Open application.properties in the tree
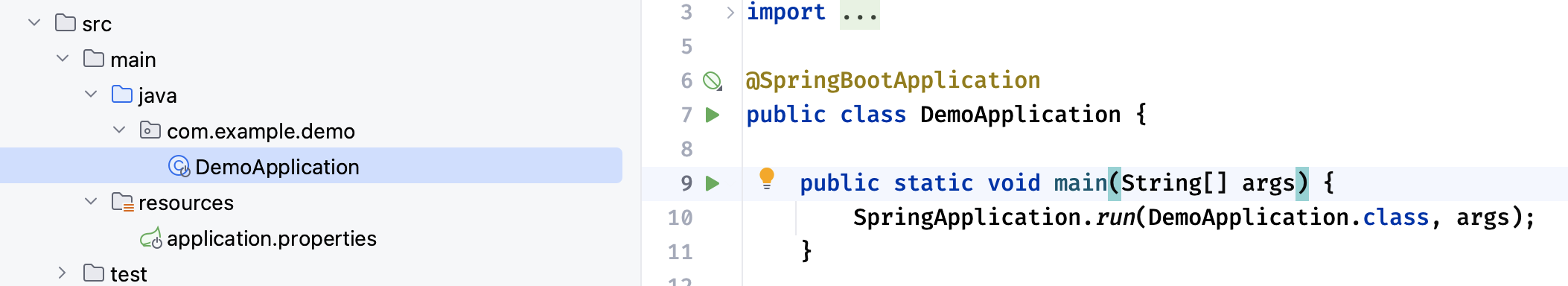 [x=272, y=239]
